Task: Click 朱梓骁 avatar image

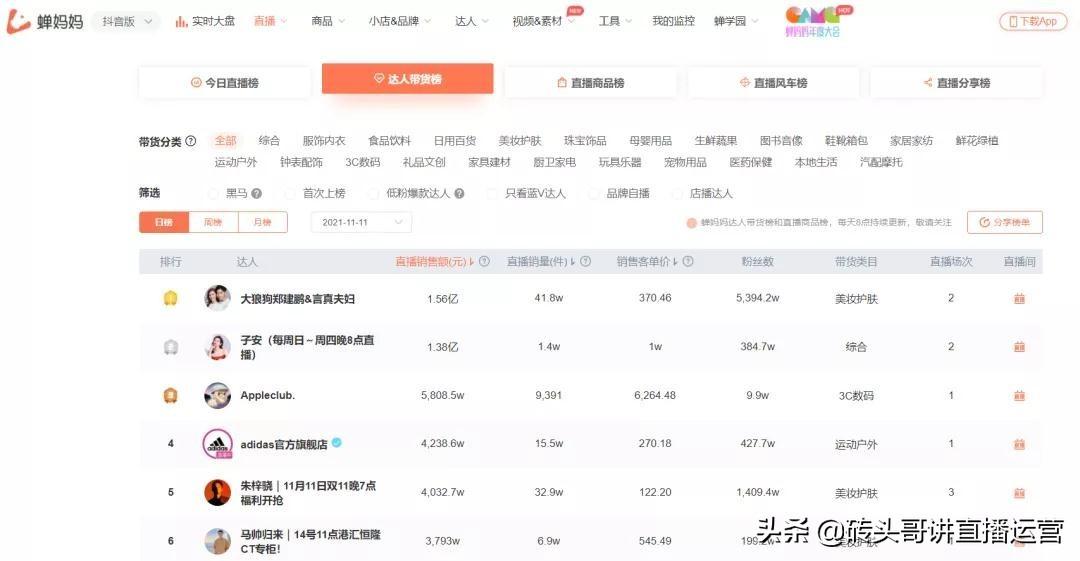Action: pyautogui.click(x=218, y=492)
